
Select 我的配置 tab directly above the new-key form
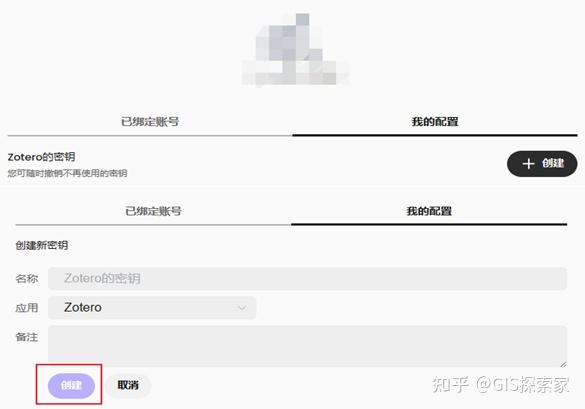[429, 211]
